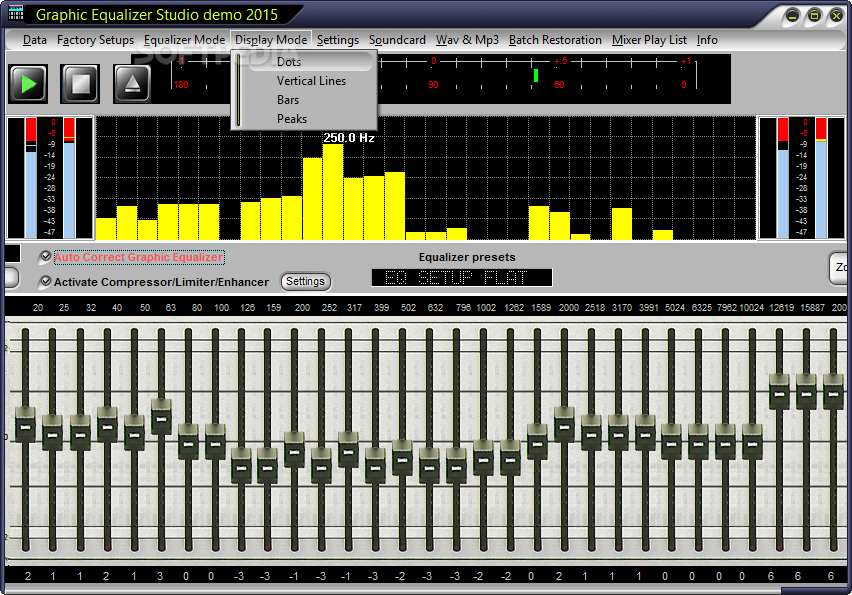The width and height of the screenshot is (852, 595).
Task: Click the 250.0 Hz peak spectrum bar
Action: pos(333,192)
